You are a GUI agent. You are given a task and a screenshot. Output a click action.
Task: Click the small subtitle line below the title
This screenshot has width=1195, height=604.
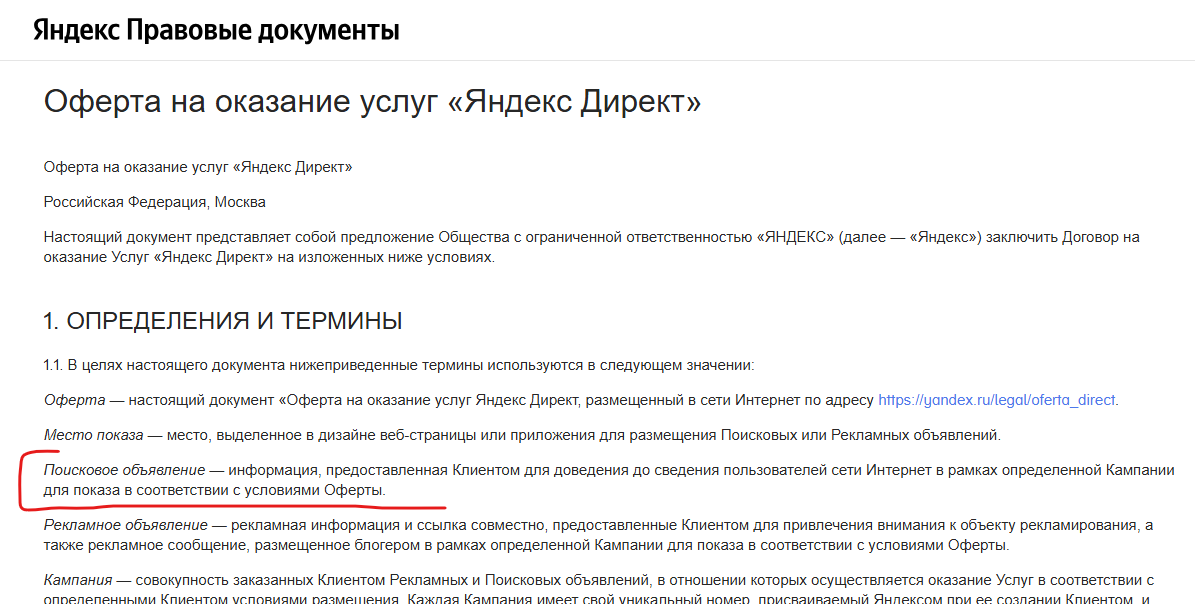[198, 167]
